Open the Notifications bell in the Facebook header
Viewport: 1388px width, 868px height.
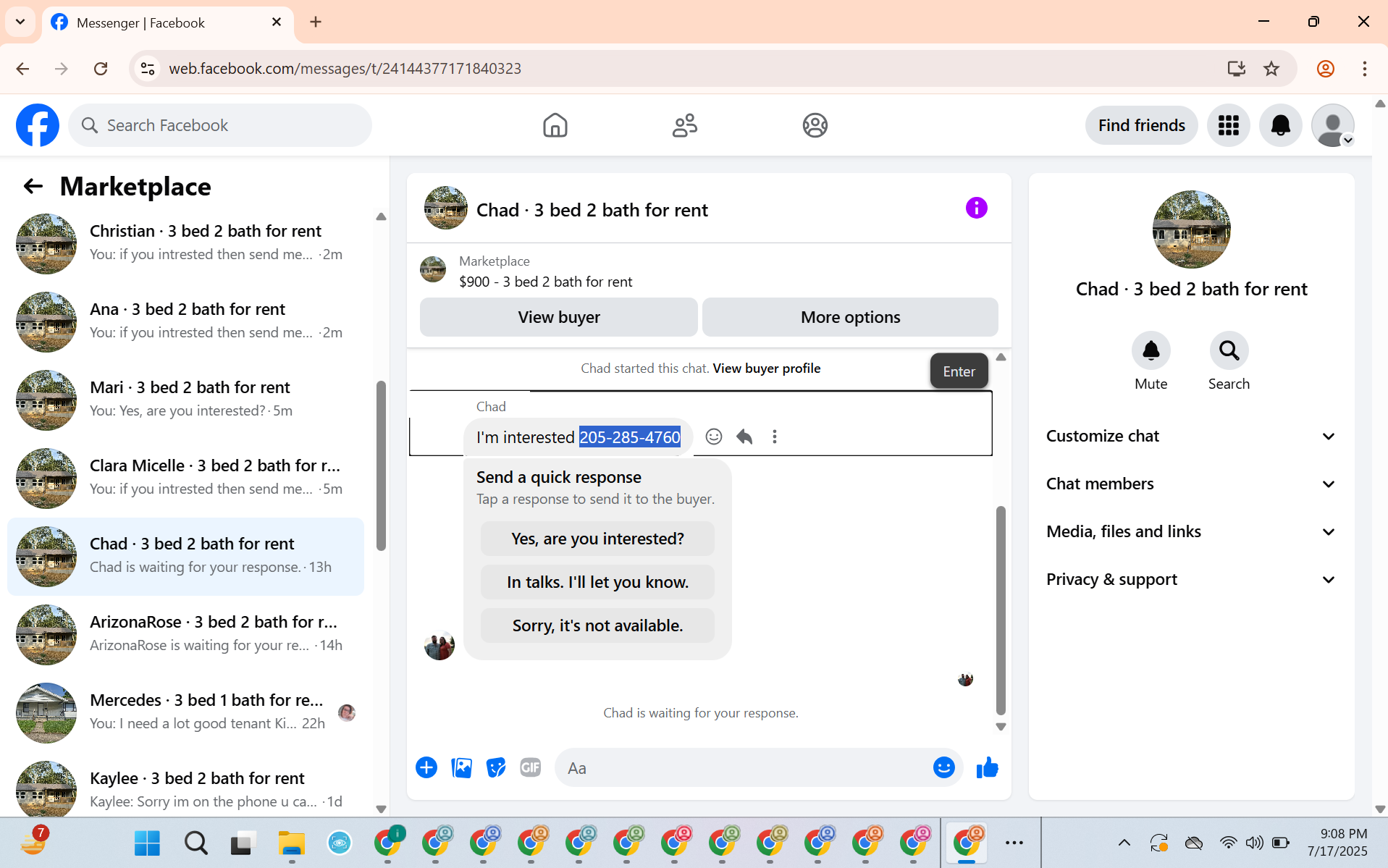tap(1281, 125)
